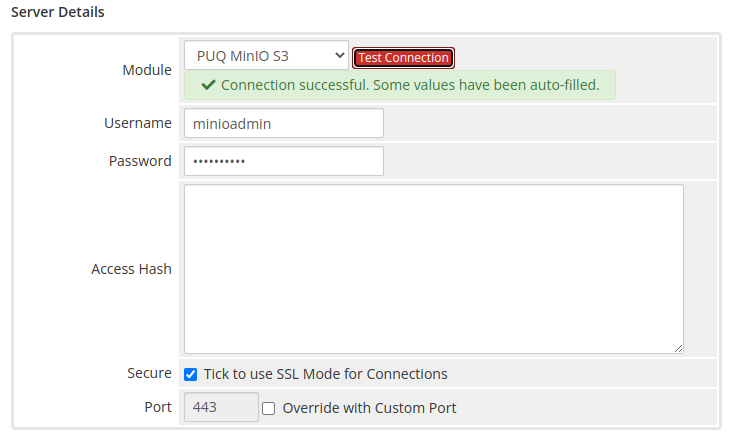Click inside the Access Hash text area
Viewport: 731px width, 440px height.
point(434,269)
